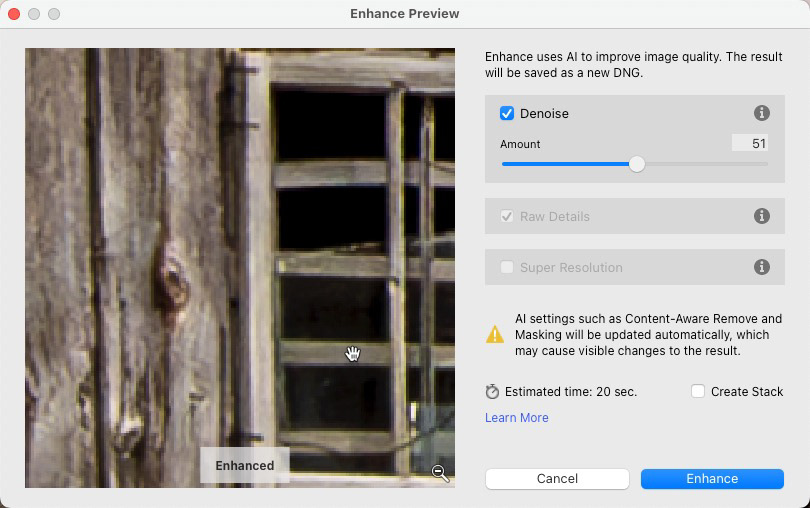Open the Raw Details info icon
This screenshot has height=508, width=810.
pos(761,216)
